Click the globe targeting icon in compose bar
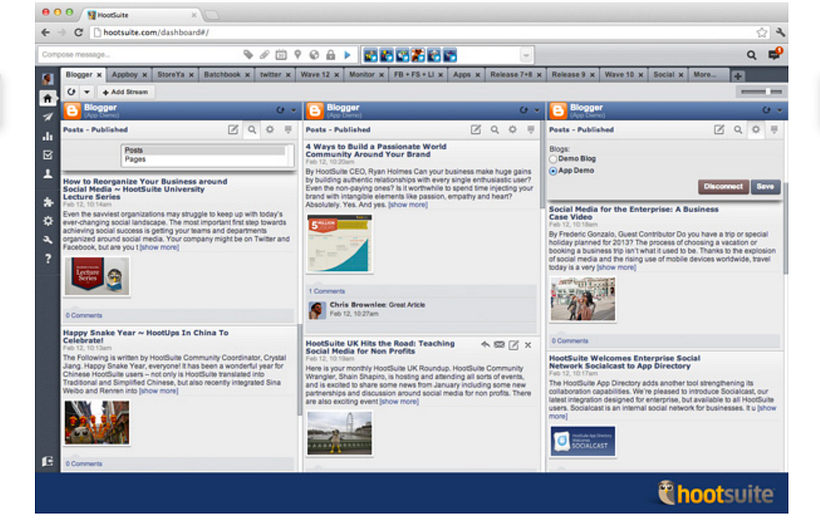The width and height of the screenshot is (820, 525). pos(314,54)
